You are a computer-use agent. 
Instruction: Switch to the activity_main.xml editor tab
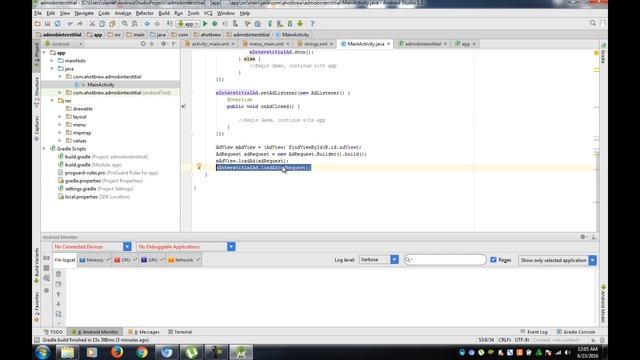pos(210,44)
